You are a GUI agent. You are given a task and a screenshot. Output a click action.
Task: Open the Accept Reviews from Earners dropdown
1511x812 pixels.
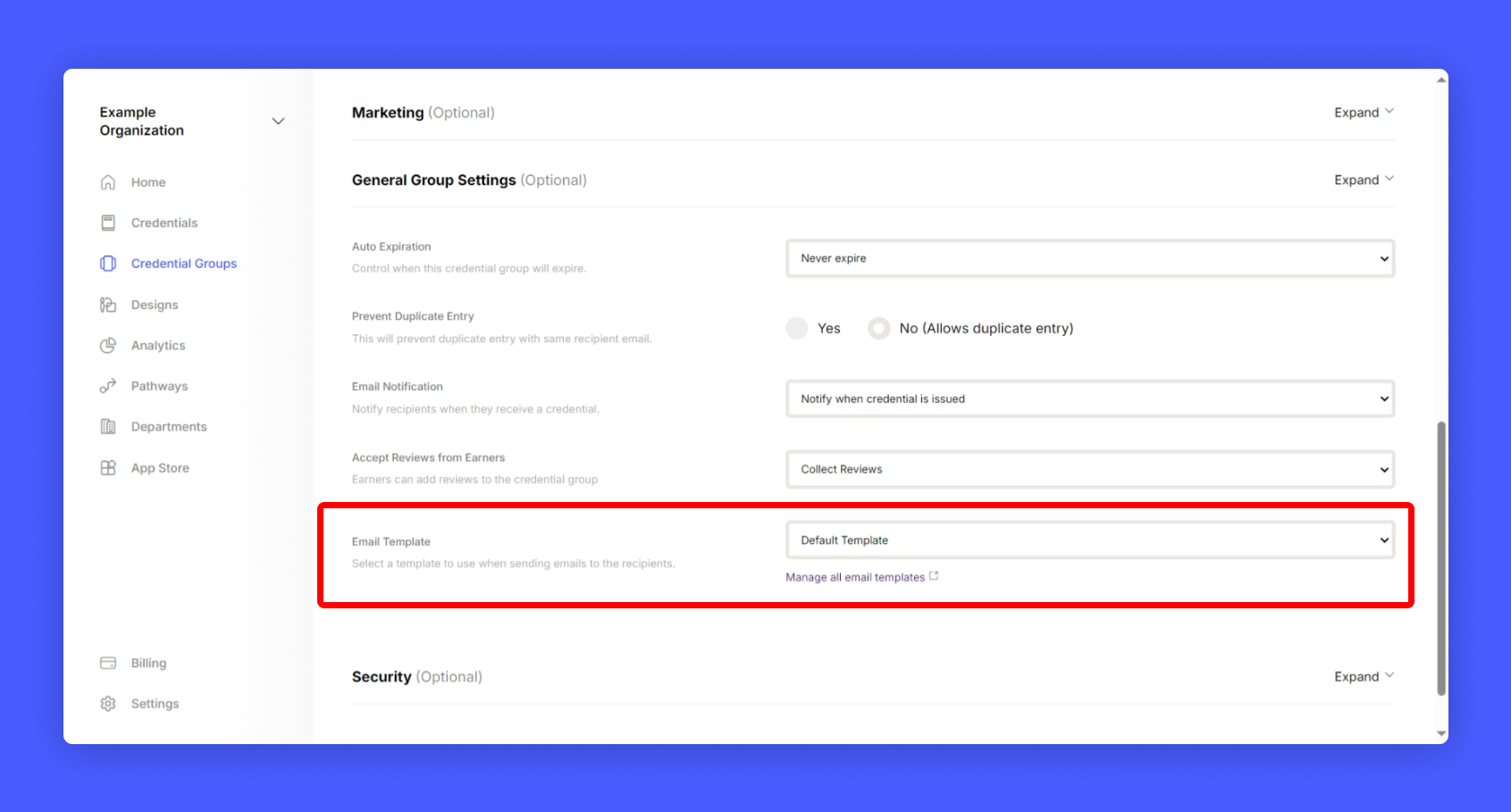coord(1089,470)
